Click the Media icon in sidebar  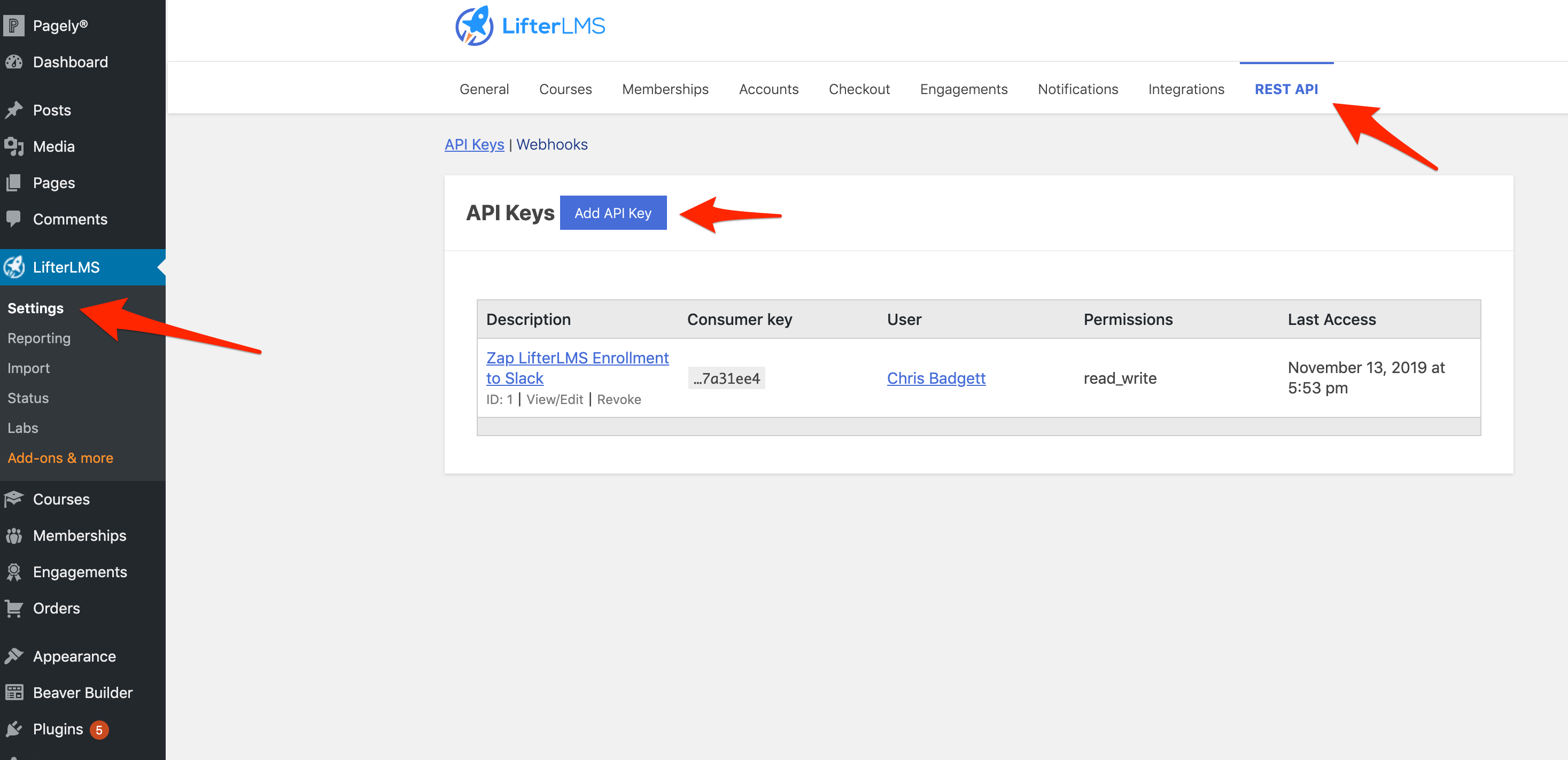point(13,147)
